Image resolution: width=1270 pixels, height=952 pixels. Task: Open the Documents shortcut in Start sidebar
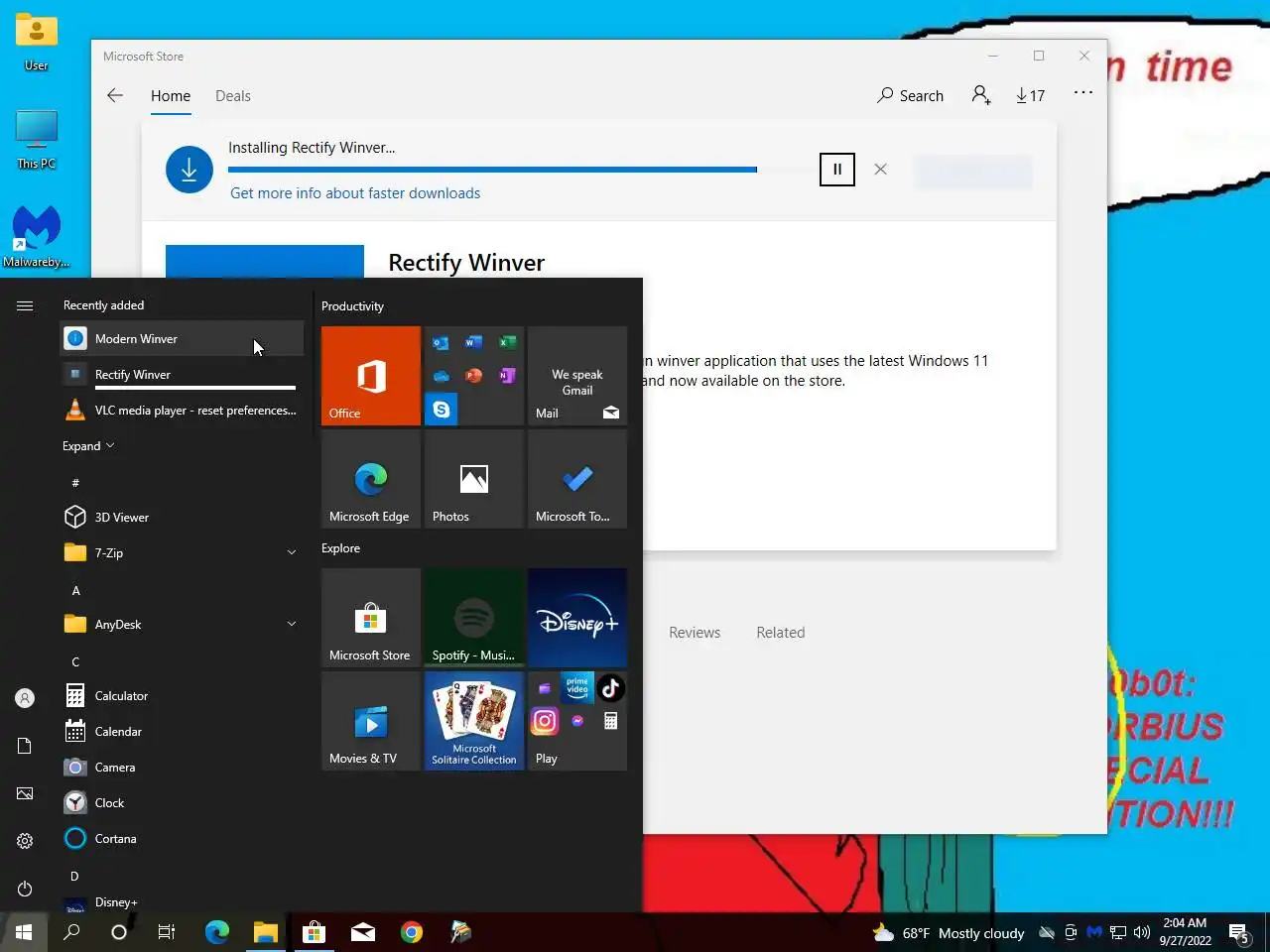coord(25,746)
